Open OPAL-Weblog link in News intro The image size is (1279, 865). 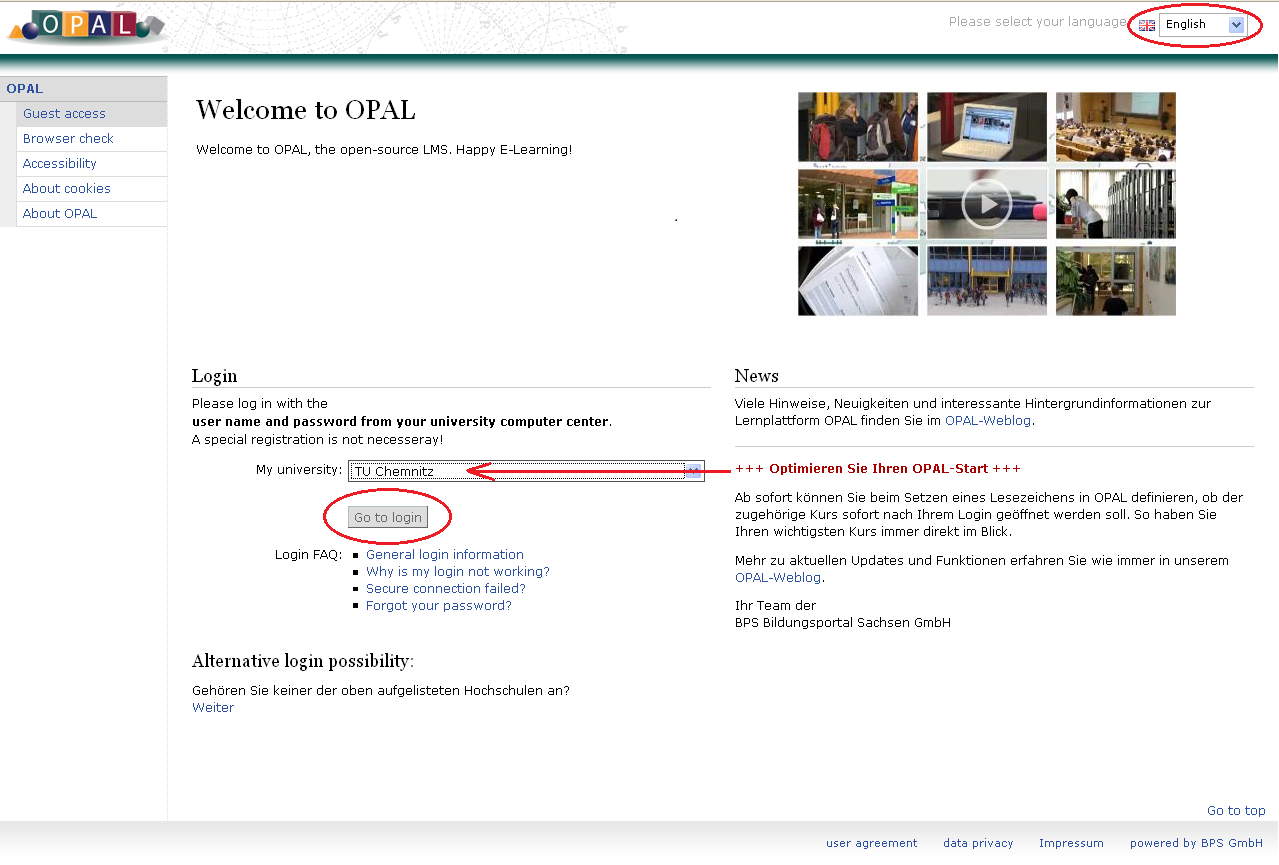[x=988, y=421]
